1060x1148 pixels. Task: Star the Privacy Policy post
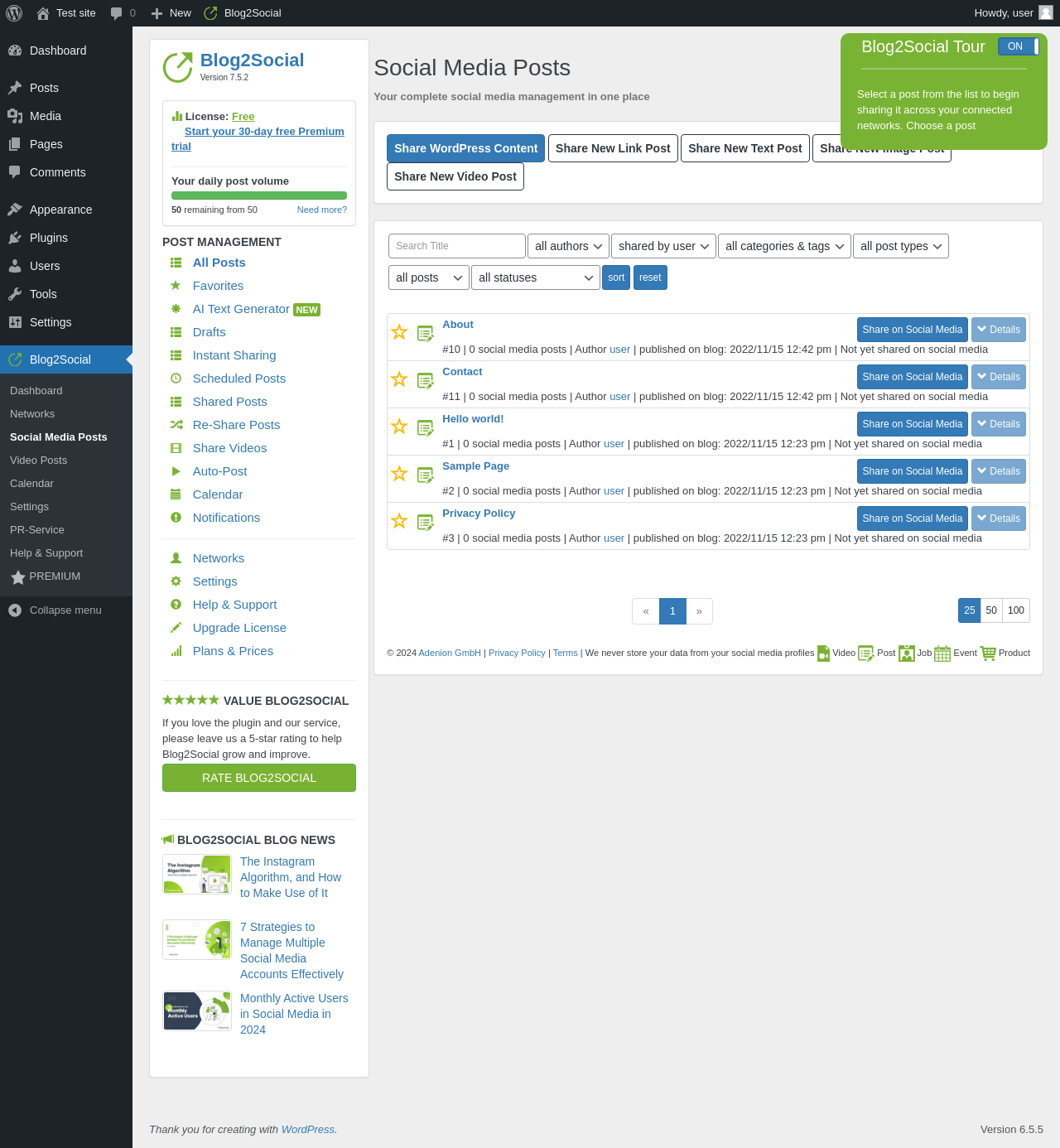click(x=399, y=521)
